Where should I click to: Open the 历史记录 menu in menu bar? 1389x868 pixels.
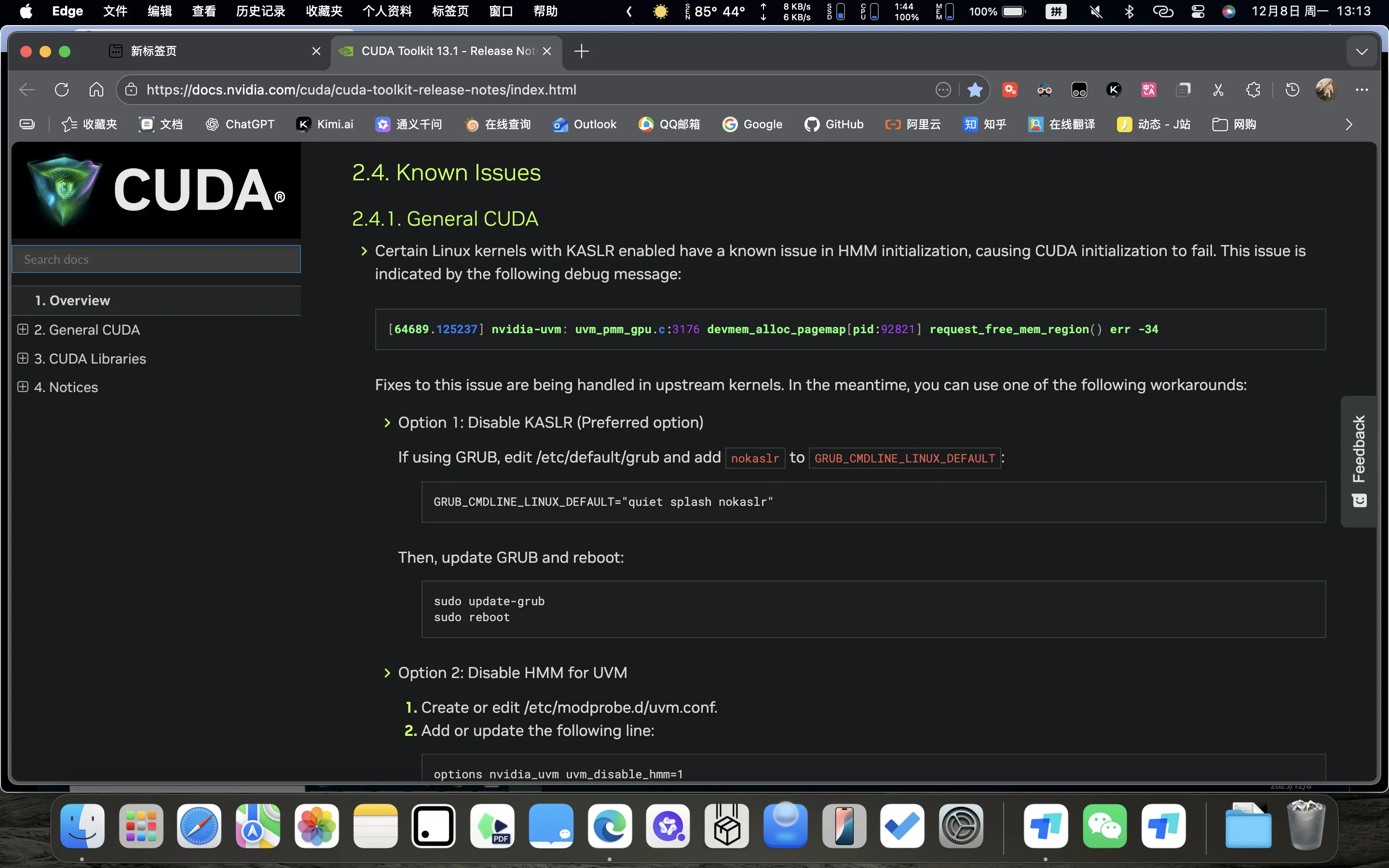(x=260, y=11)
